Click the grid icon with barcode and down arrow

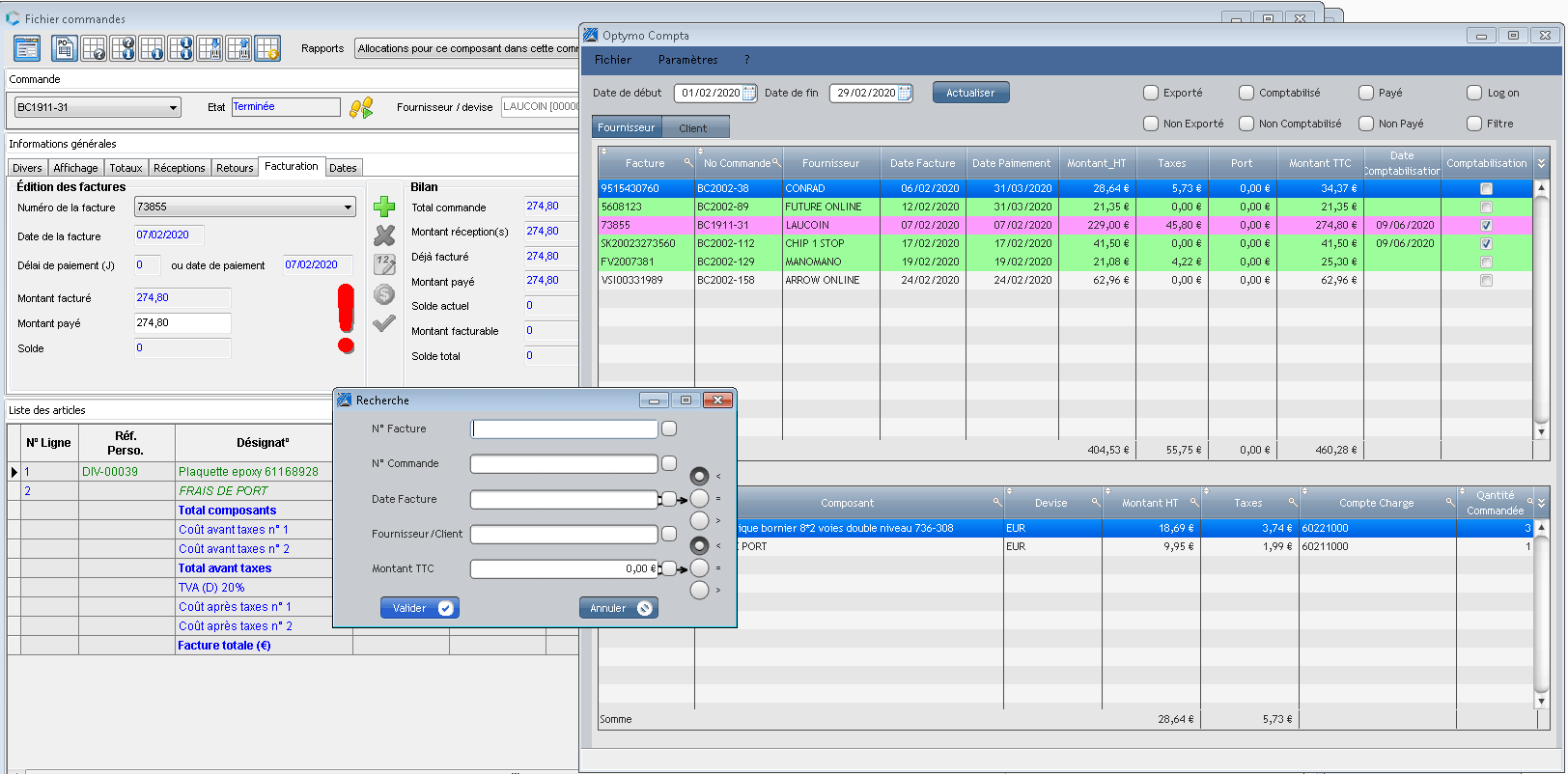pos(210,48)
